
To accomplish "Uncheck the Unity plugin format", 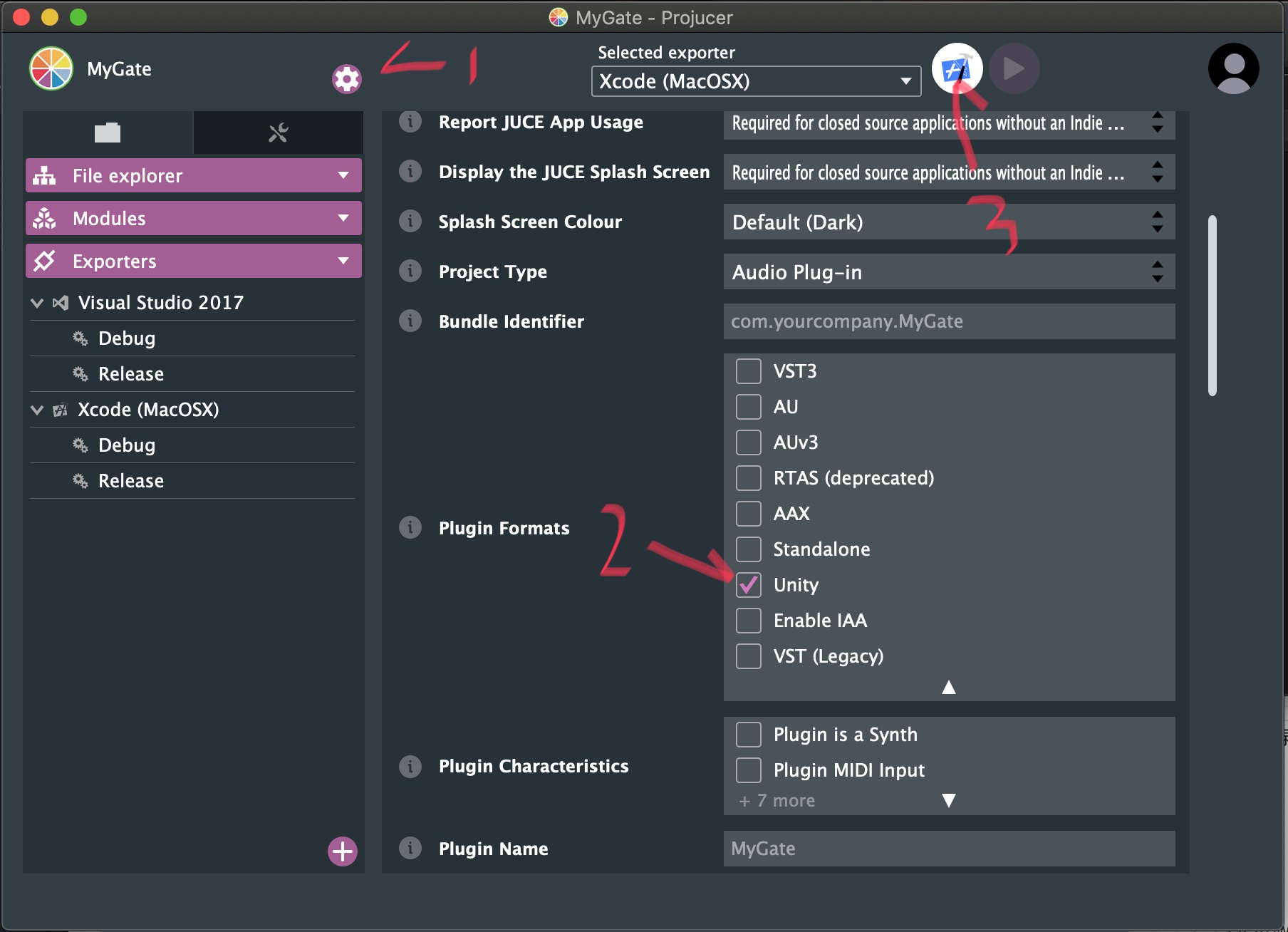I will (x=749, y=585).
